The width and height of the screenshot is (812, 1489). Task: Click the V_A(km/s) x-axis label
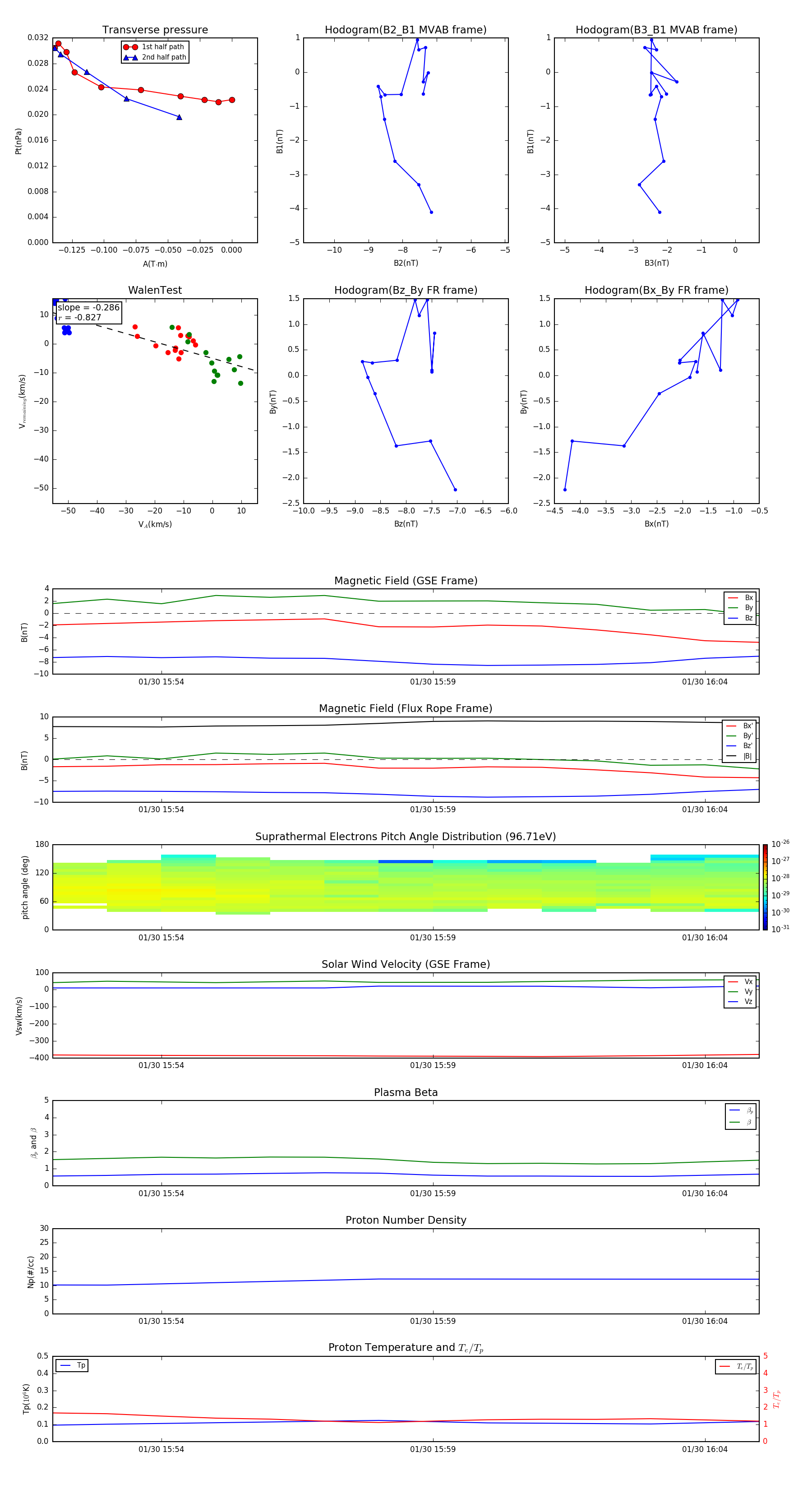coord(155,525)
